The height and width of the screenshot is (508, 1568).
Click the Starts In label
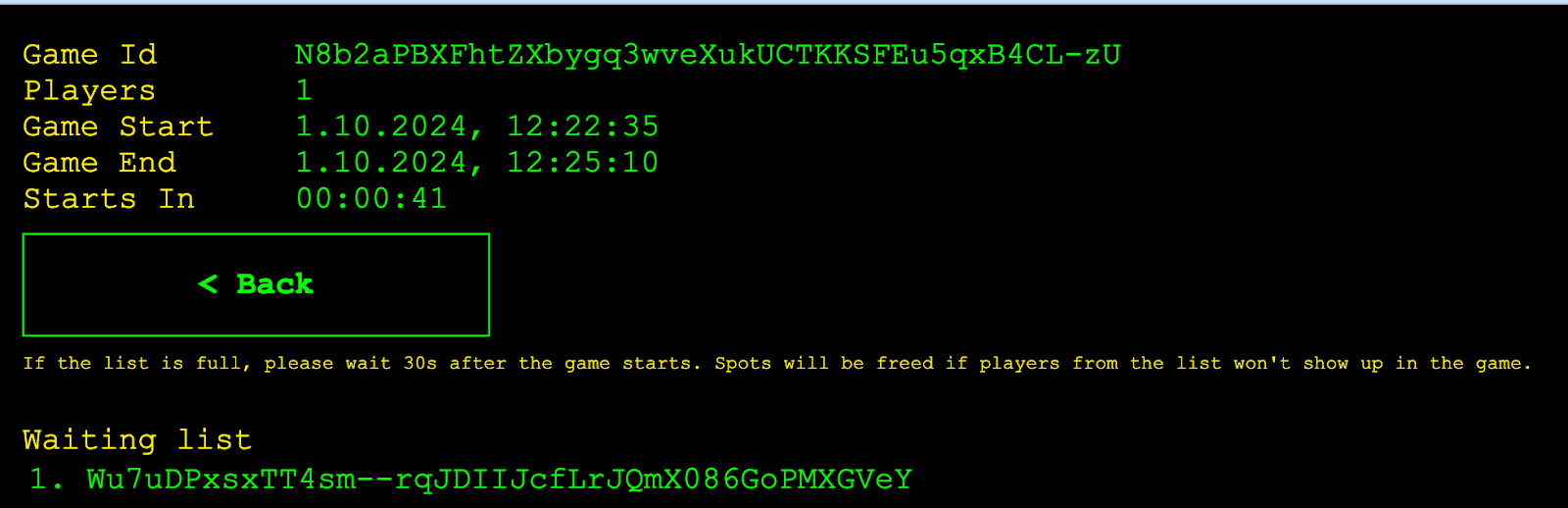(x=109, y=199)
